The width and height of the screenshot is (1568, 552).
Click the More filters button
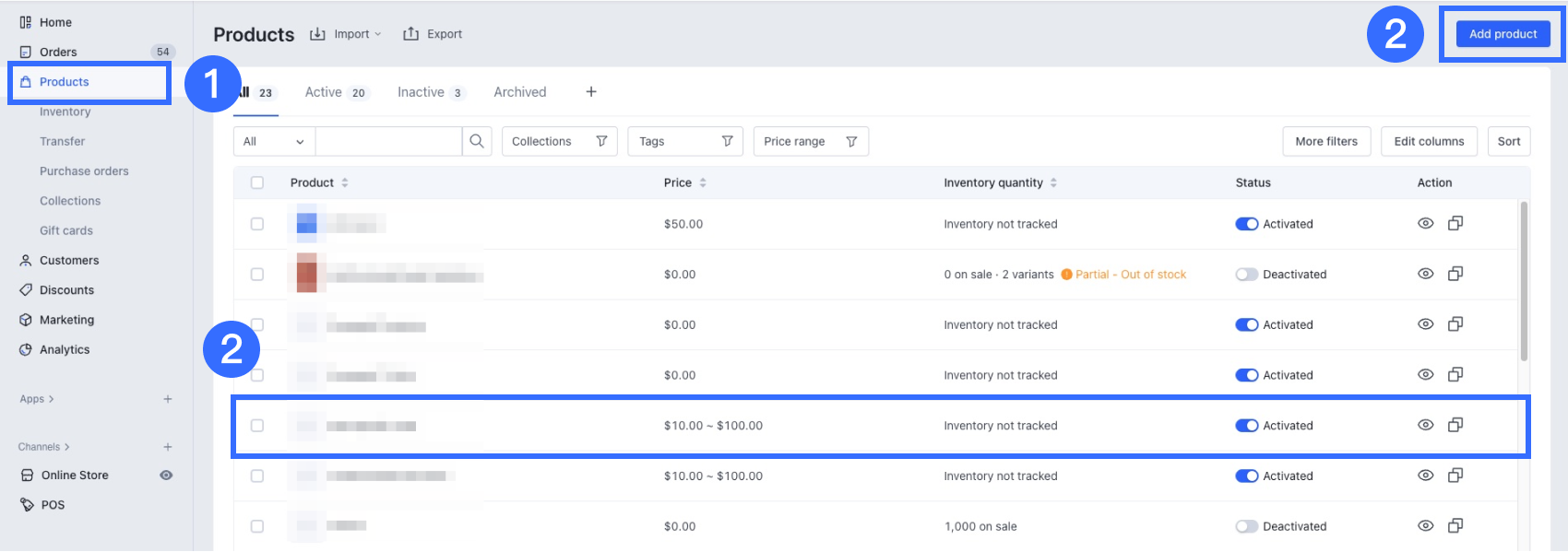point(1326,141)
